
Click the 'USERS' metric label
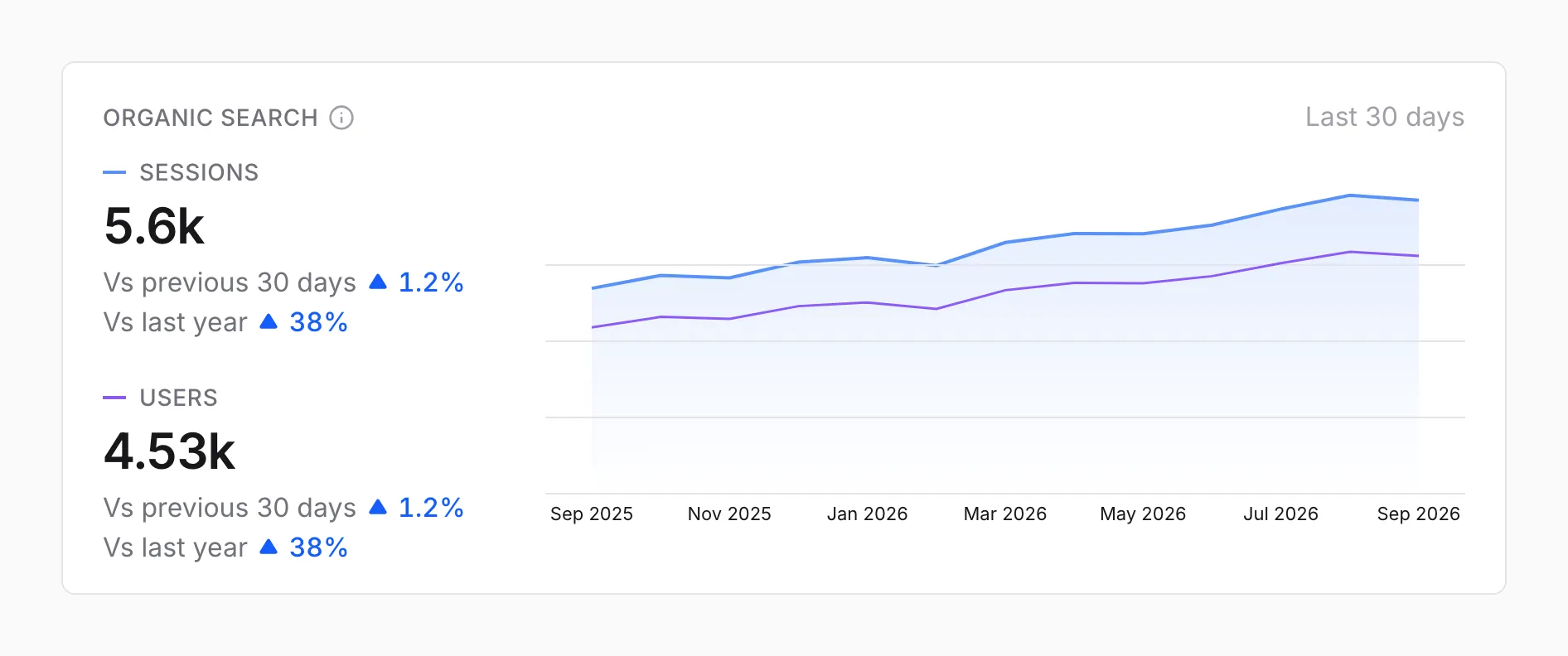click(x=178, y=398)
